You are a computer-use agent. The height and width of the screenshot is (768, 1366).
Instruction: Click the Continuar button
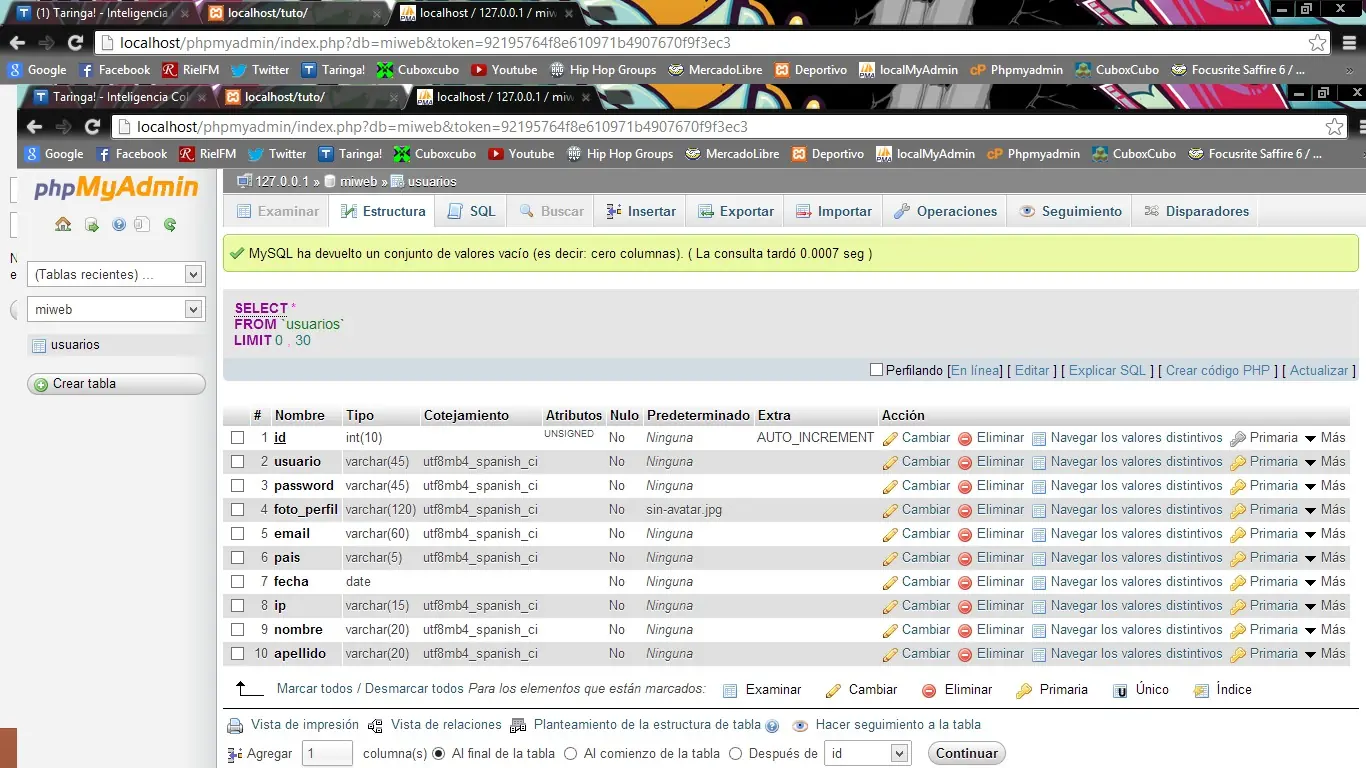967,754
